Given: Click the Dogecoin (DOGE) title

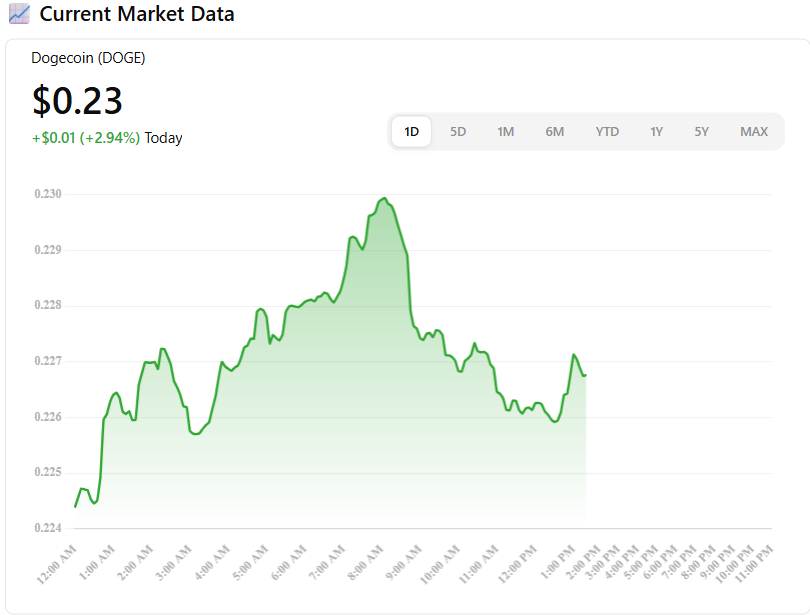Looking at the screenshot, I should (x=88, y=58).
